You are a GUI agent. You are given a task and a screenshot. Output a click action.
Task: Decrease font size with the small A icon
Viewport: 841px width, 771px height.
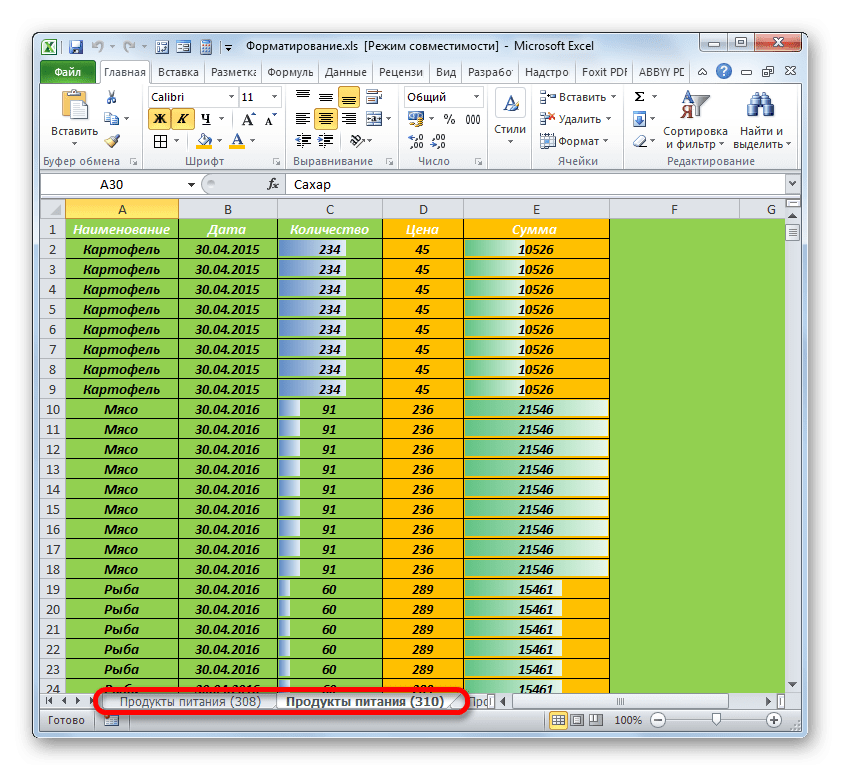pyautogui.click(x=271, y=119)
